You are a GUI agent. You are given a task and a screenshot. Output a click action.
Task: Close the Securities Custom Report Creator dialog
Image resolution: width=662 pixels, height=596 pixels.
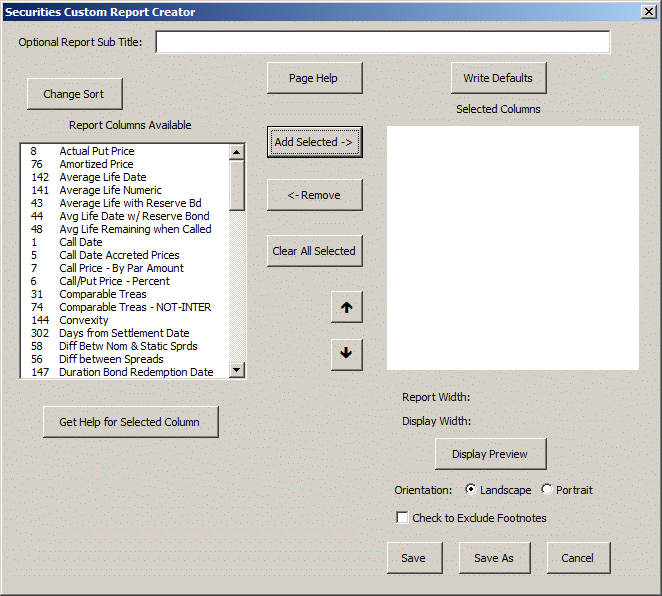pyautogui.click(x=647, y=12)
